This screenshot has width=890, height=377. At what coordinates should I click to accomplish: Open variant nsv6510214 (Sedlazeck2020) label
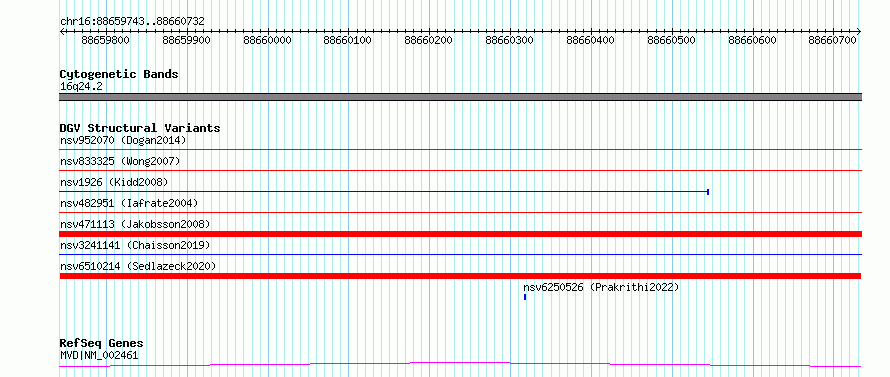138,266
